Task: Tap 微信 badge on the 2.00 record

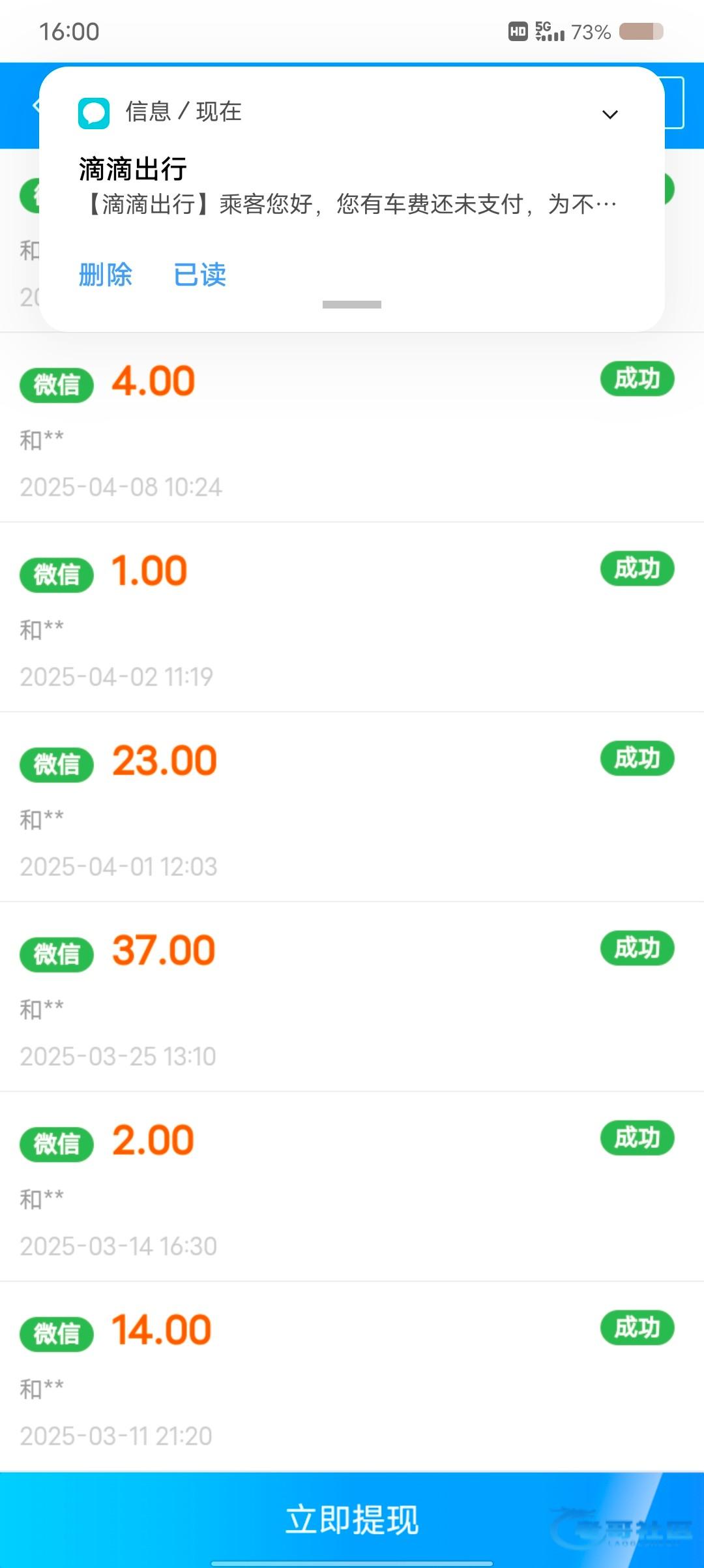Action: tap(57, 1144)
